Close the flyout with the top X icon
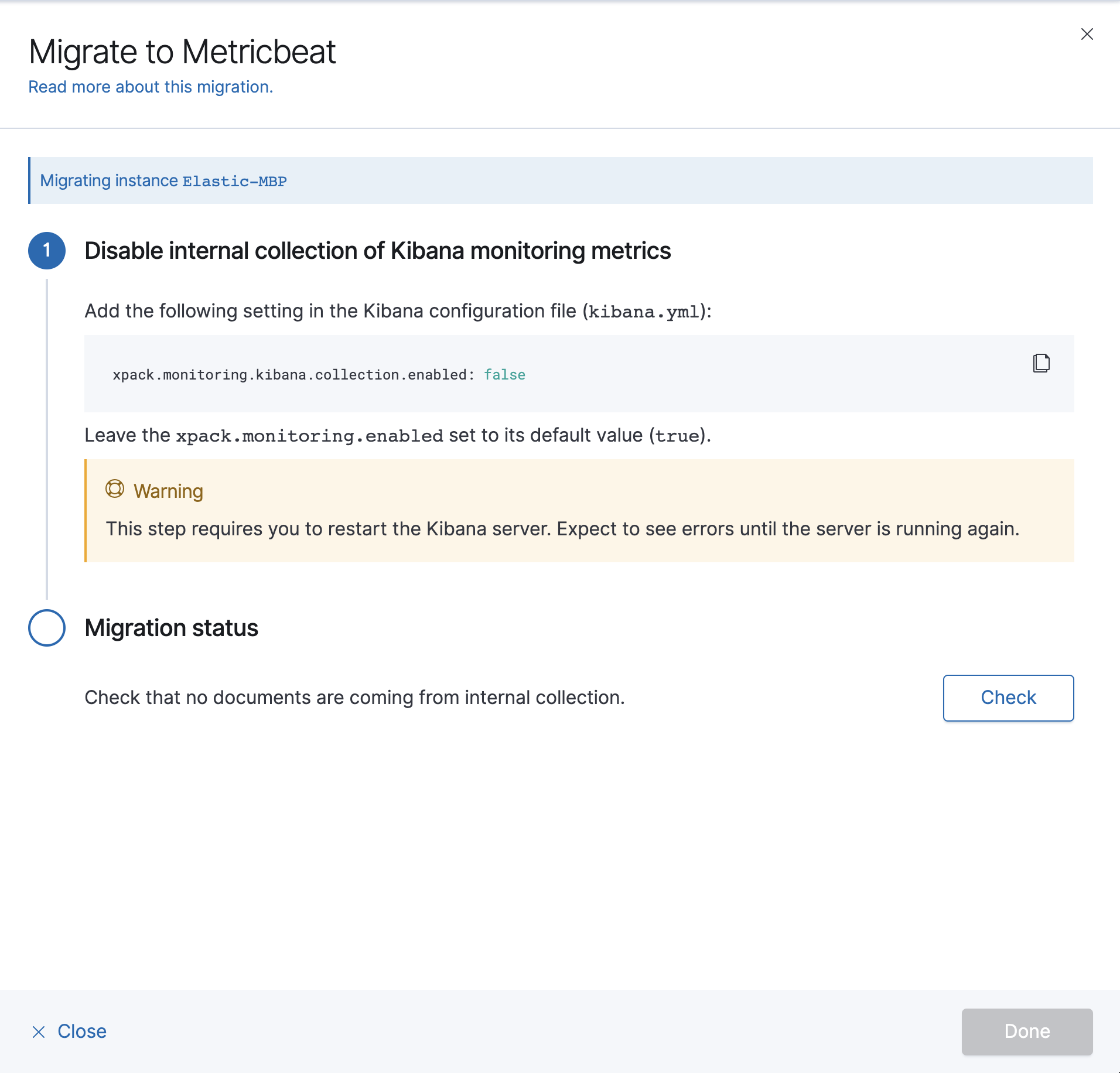Viewport: 1120px width, 1073px height. tap(1087, 34)
